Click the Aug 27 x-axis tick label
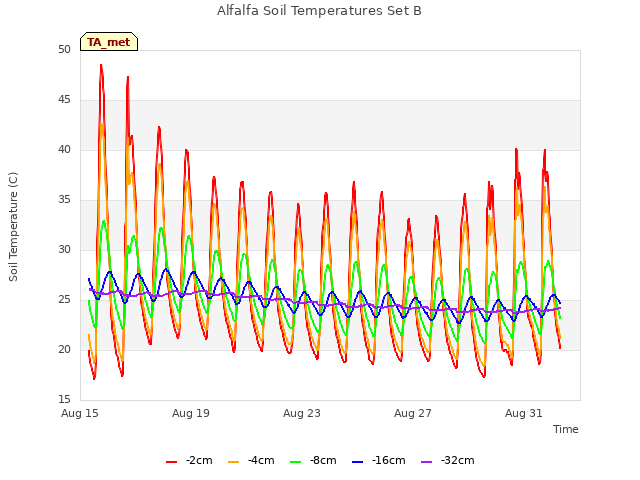640x480 pixels. 413,413
